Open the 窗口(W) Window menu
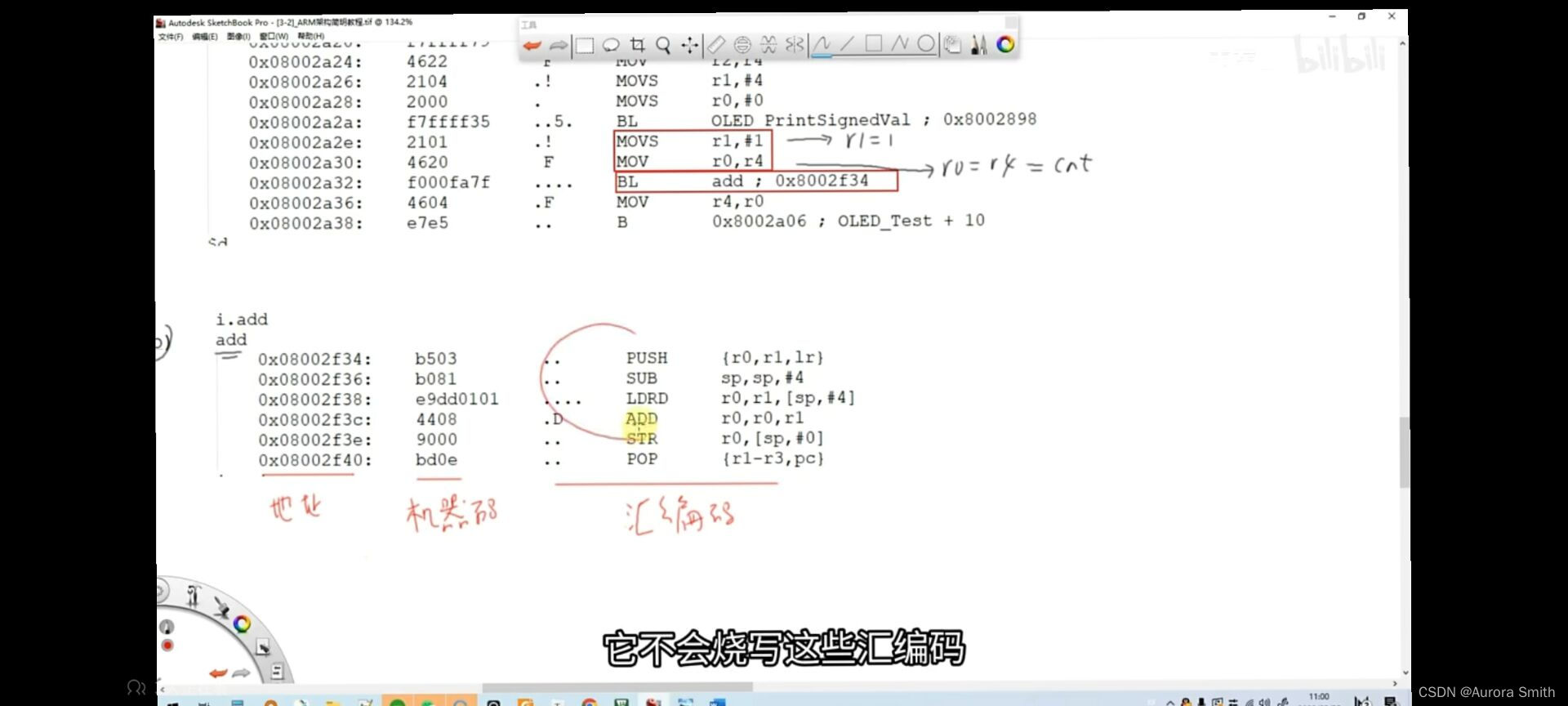This screenshot has height=706, width=1568. coord(274,37)
